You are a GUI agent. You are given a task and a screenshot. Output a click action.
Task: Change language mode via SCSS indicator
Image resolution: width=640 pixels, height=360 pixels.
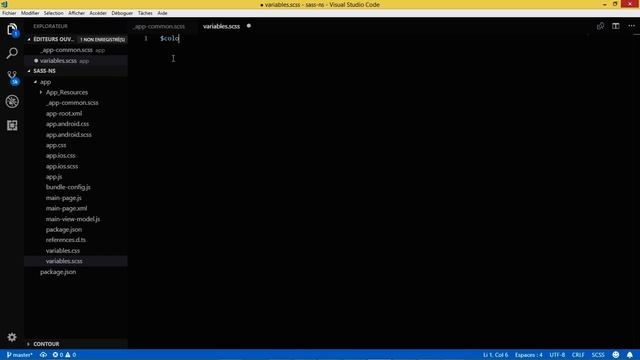[598, 355]
